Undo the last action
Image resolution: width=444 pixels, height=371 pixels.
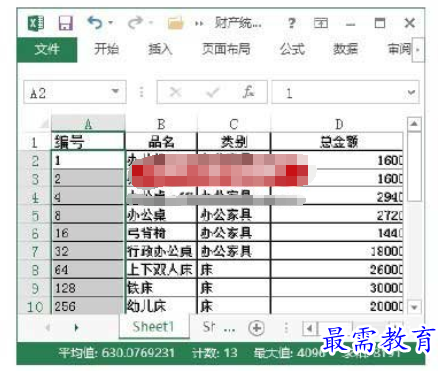click(95, 23)
